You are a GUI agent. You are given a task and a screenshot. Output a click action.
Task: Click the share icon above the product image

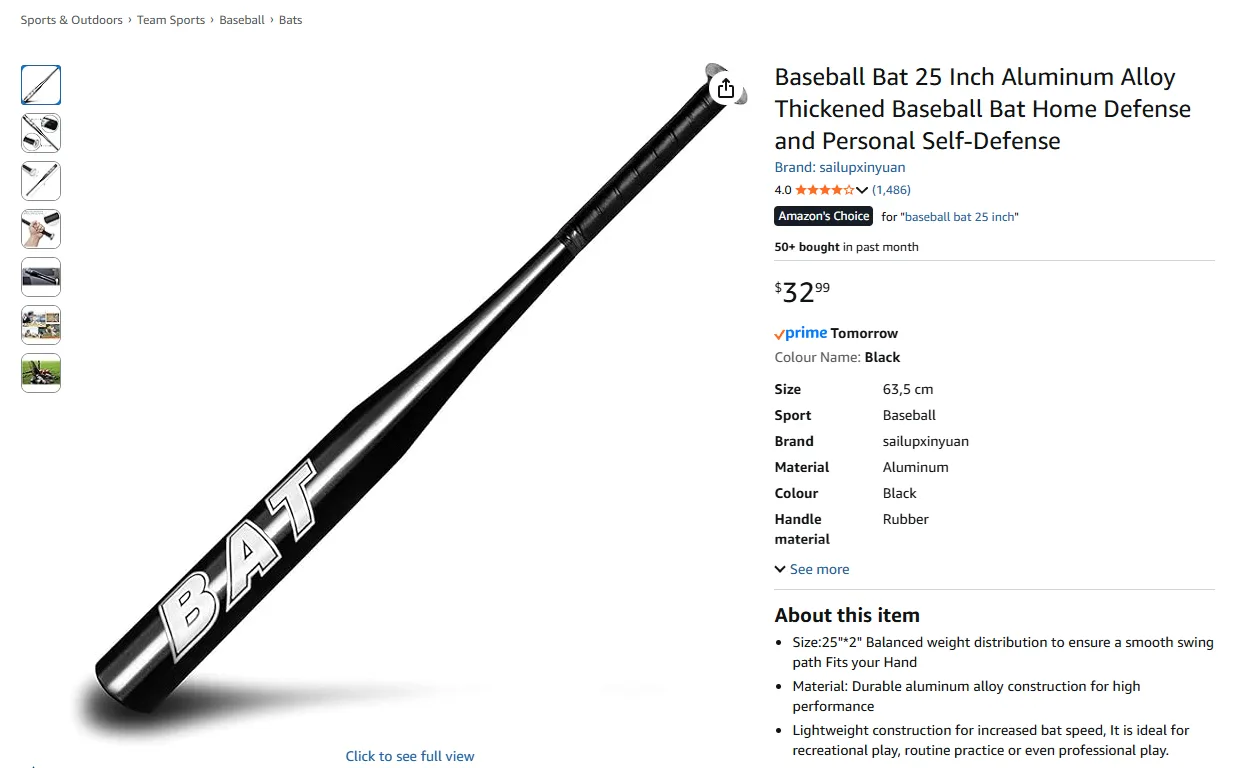click(725, 88)
